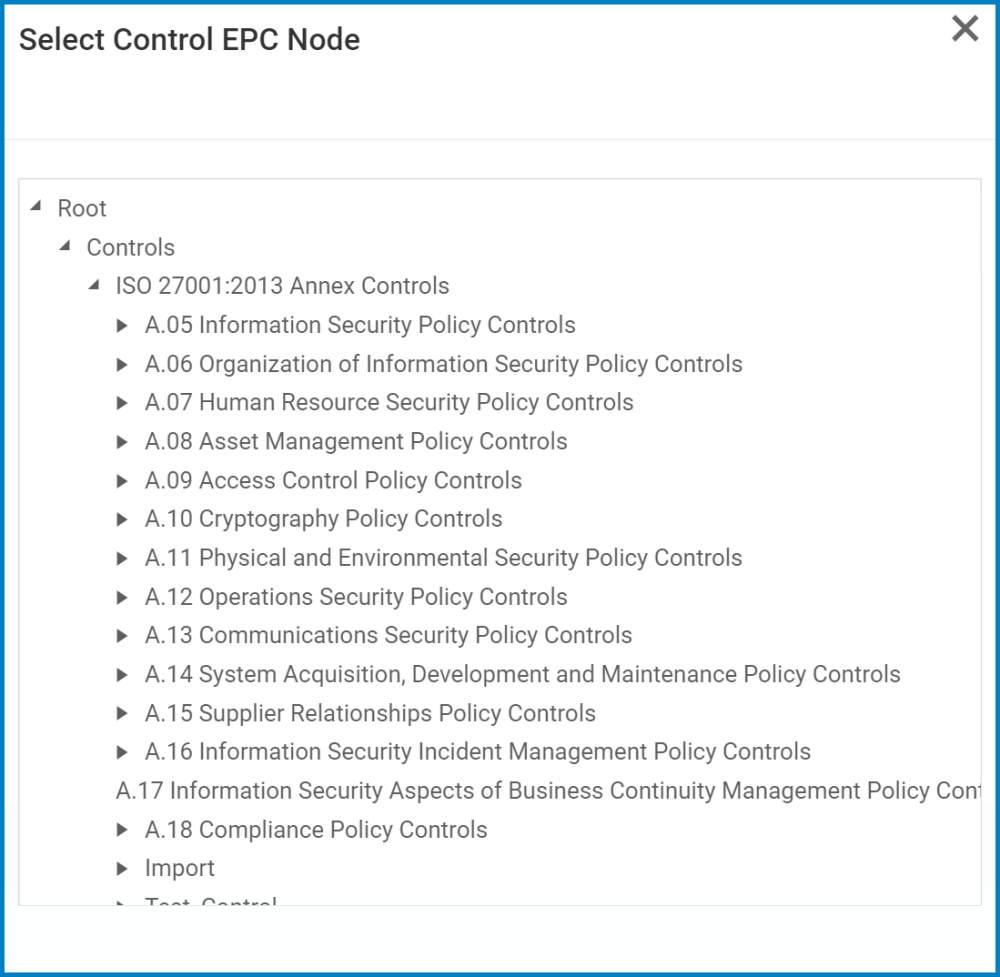The image size is (1000, 977).
Task: Expand the Import tree node
Action: [121, 868]
